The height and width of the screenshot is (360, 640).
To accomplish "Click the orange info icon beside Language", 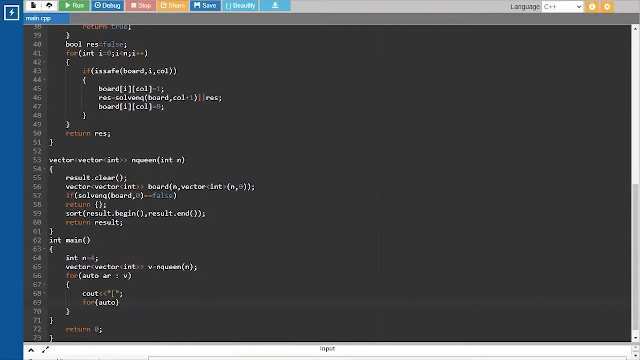I will coord(592,7).
